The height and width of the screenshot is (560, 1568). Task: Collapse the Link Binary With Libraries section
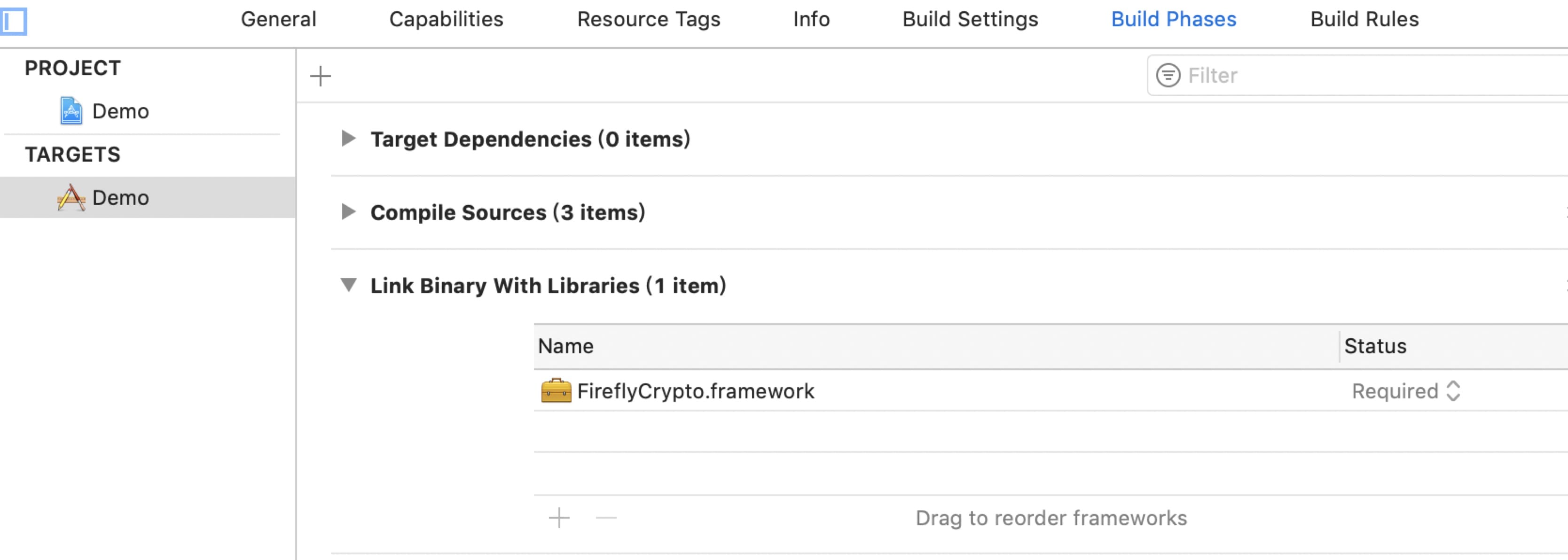point(348,285)
